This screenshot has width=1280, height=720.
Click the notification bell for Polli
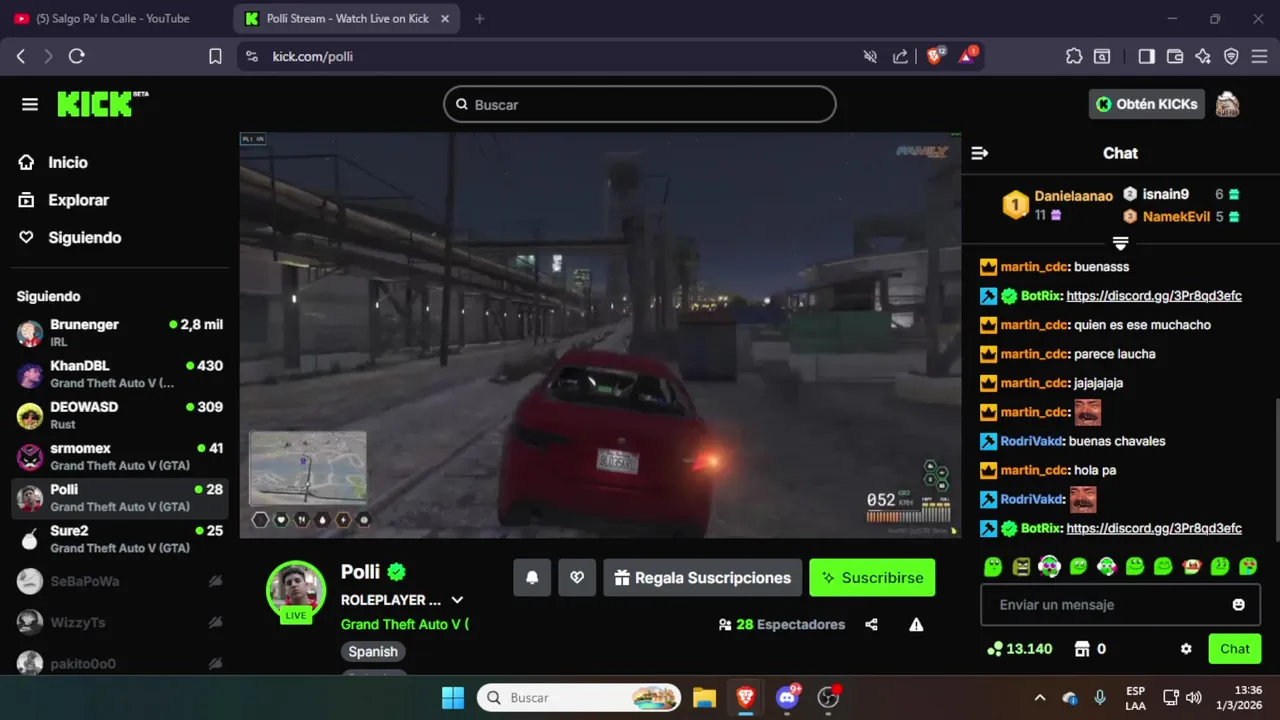click(532, 578)
